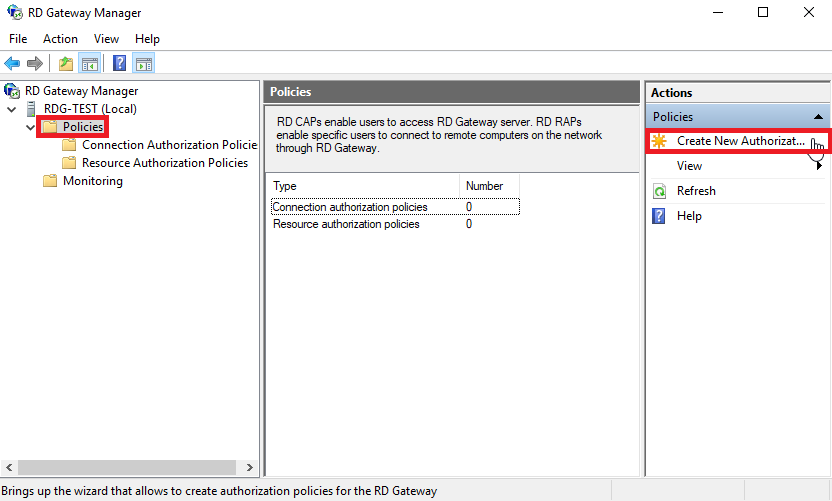Open the Help menu in menu bar

click(147, 39)
